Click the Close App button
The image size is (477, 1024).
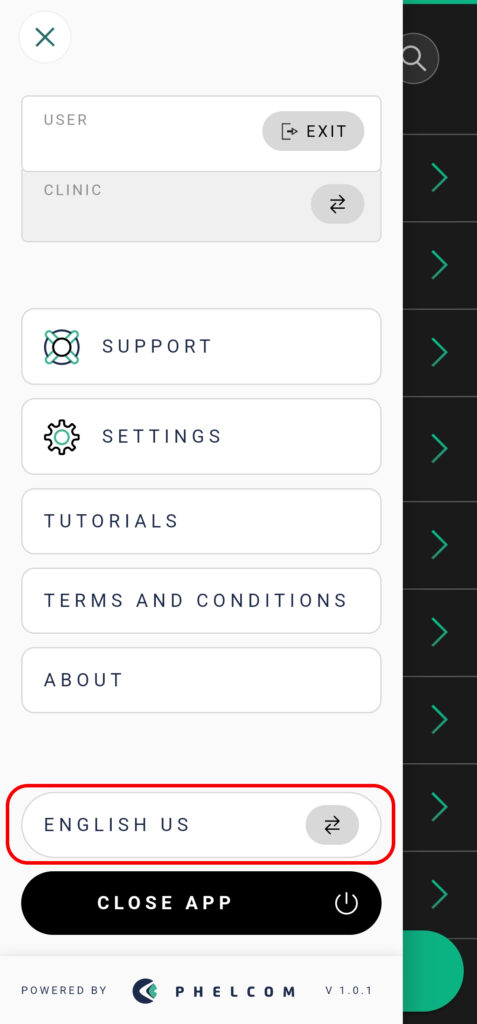[201, 903]
